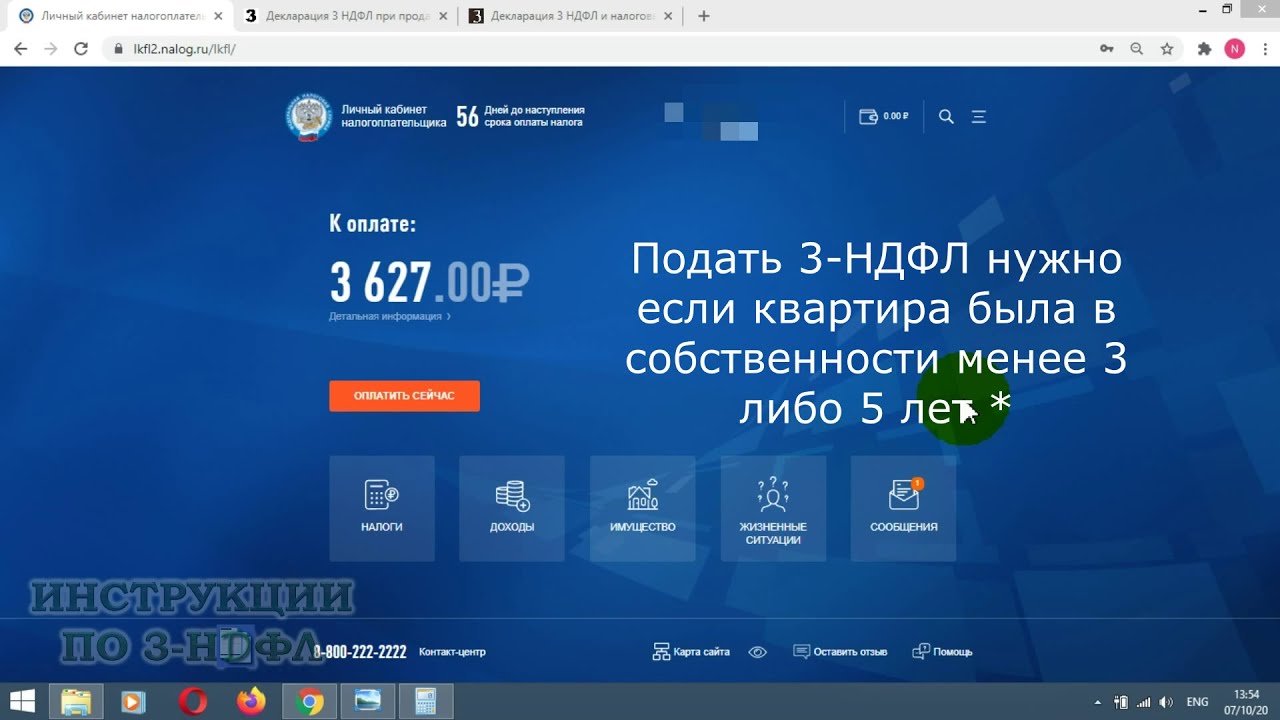Open the Сообщения tile
The image size is (1280, 720).
[904, 508]
